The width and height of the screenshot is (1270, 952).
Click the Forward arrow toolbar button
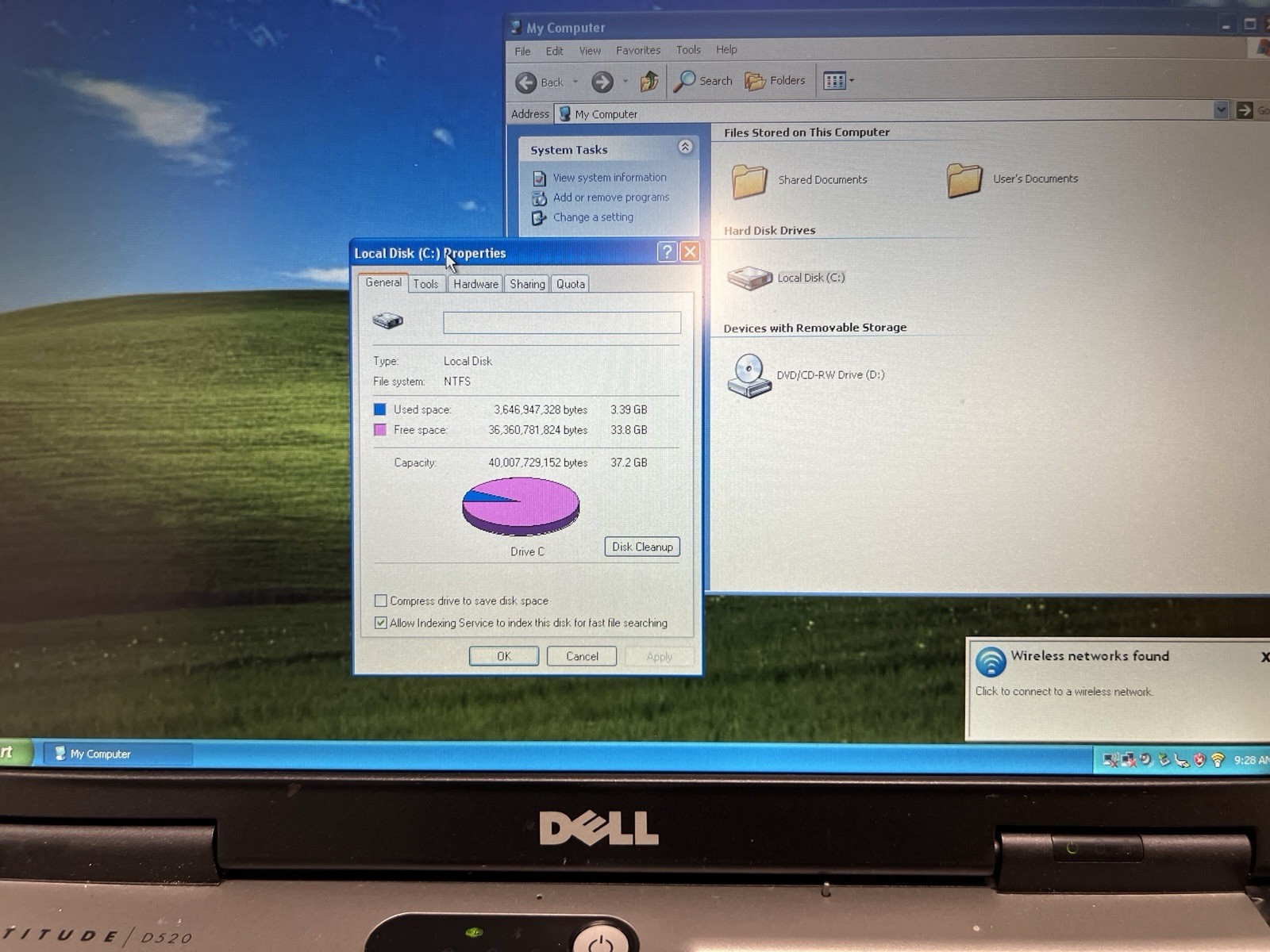pos(602,81)
